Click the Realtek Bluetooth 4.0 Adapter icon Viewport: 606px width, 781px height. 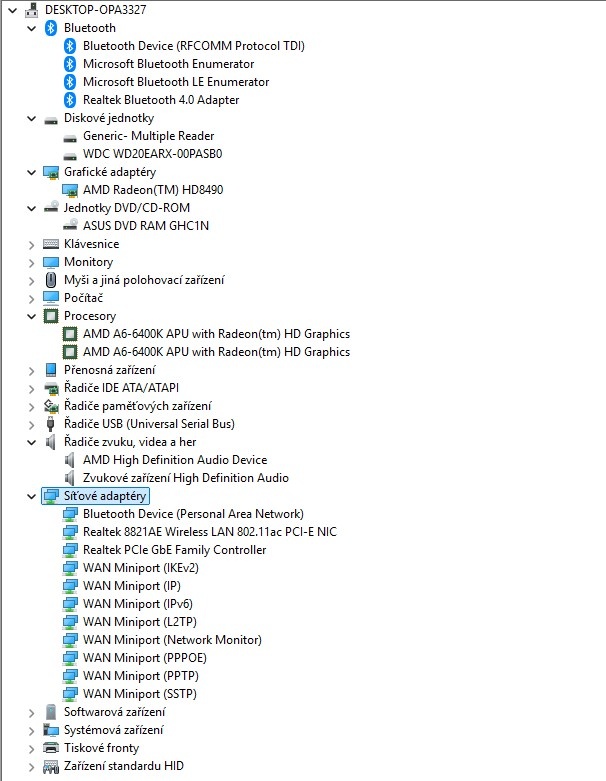(70, 100)
